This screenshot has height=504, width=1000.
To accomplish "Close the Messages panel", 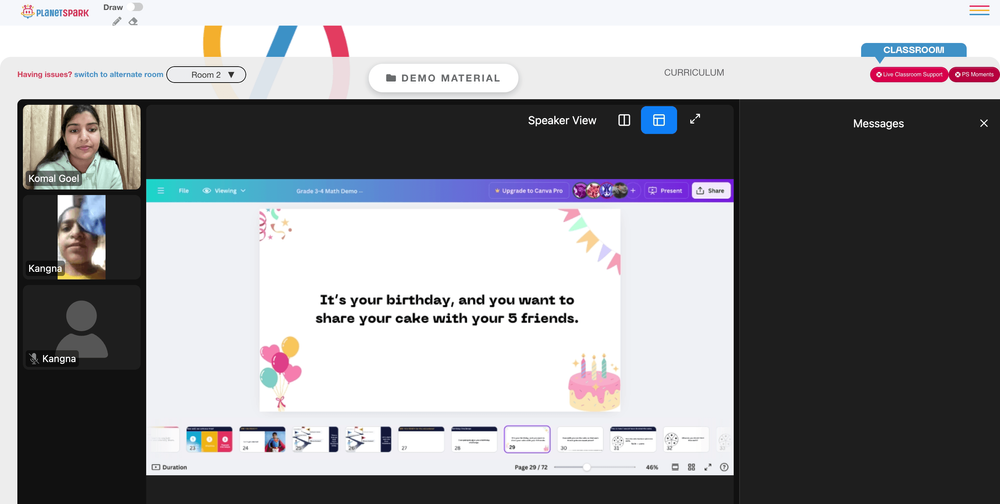I will pos(983,123).
